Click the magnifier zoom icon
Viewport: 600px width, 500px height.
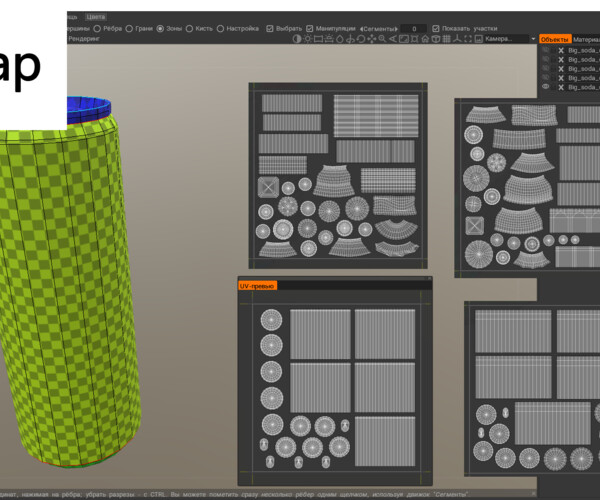(382, 39)
